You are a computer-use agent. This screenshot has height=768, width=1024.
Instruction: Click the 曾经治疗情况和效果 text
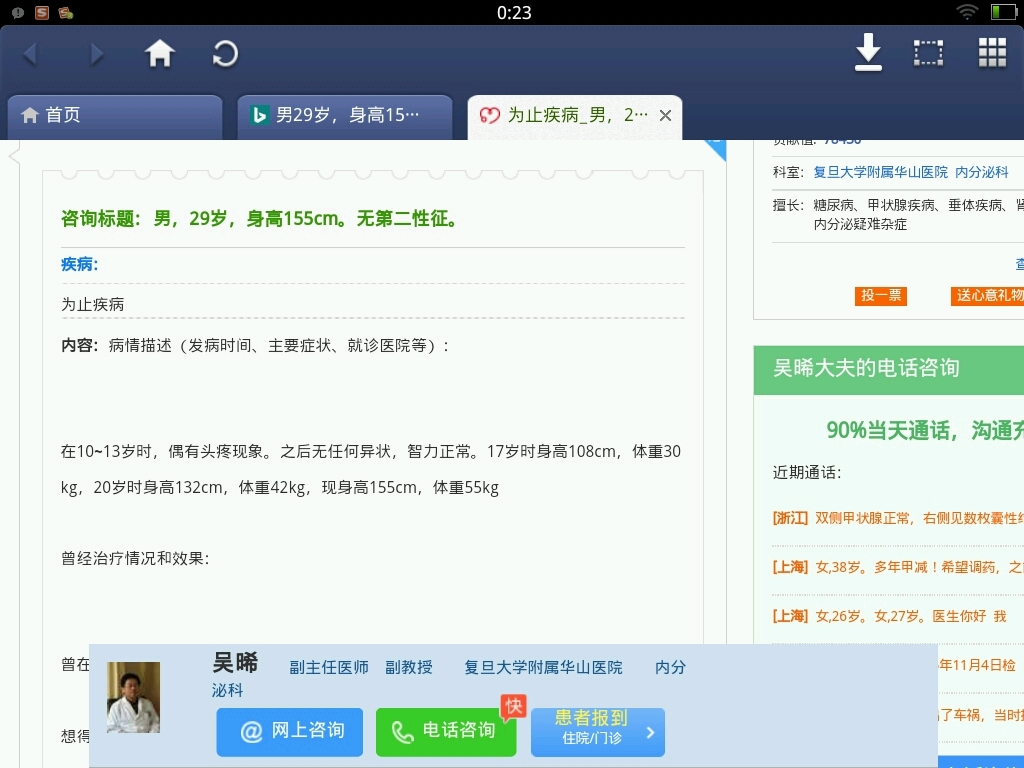point(135,558)
